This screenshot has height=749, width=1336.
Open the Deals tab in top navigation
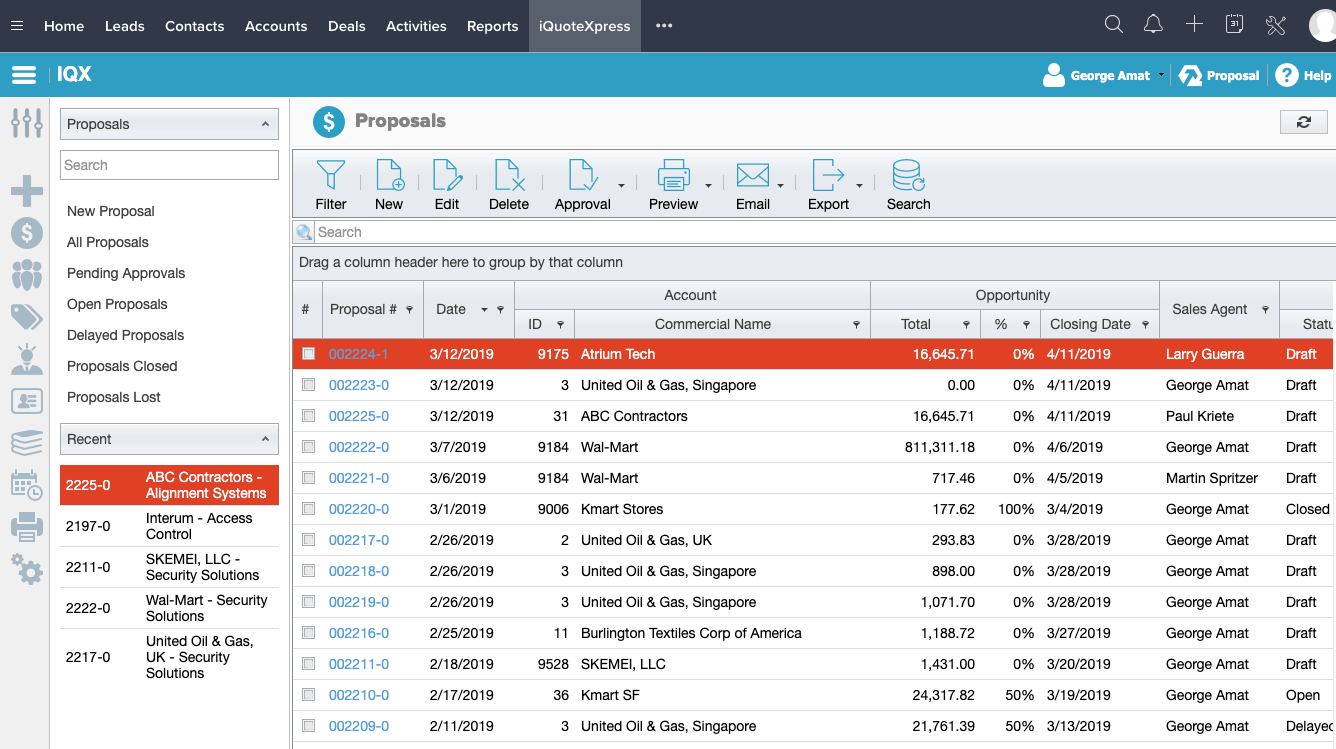coord(346,26)
